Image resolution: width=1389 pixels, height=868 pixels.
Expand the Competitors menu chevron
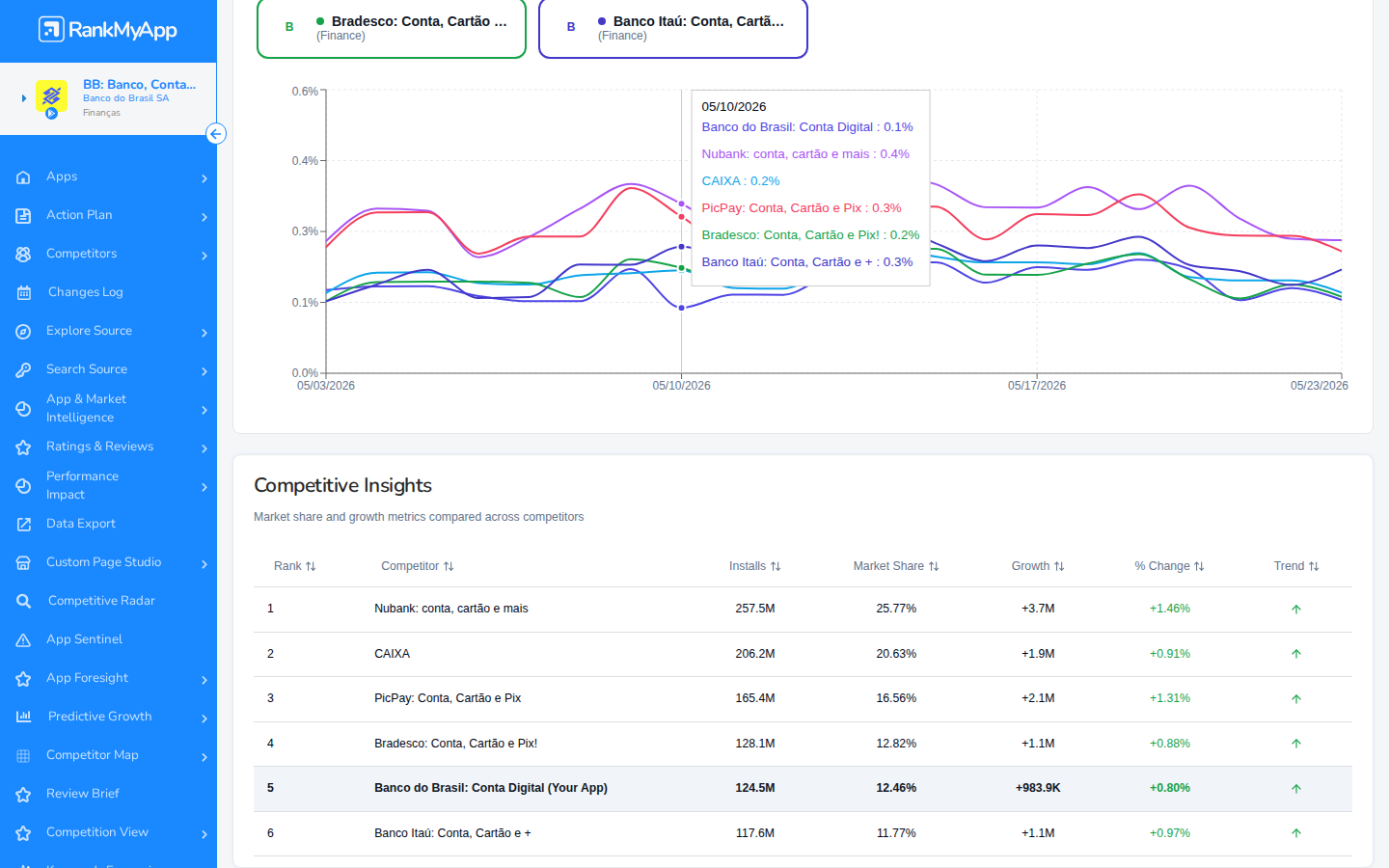[204, 256]
